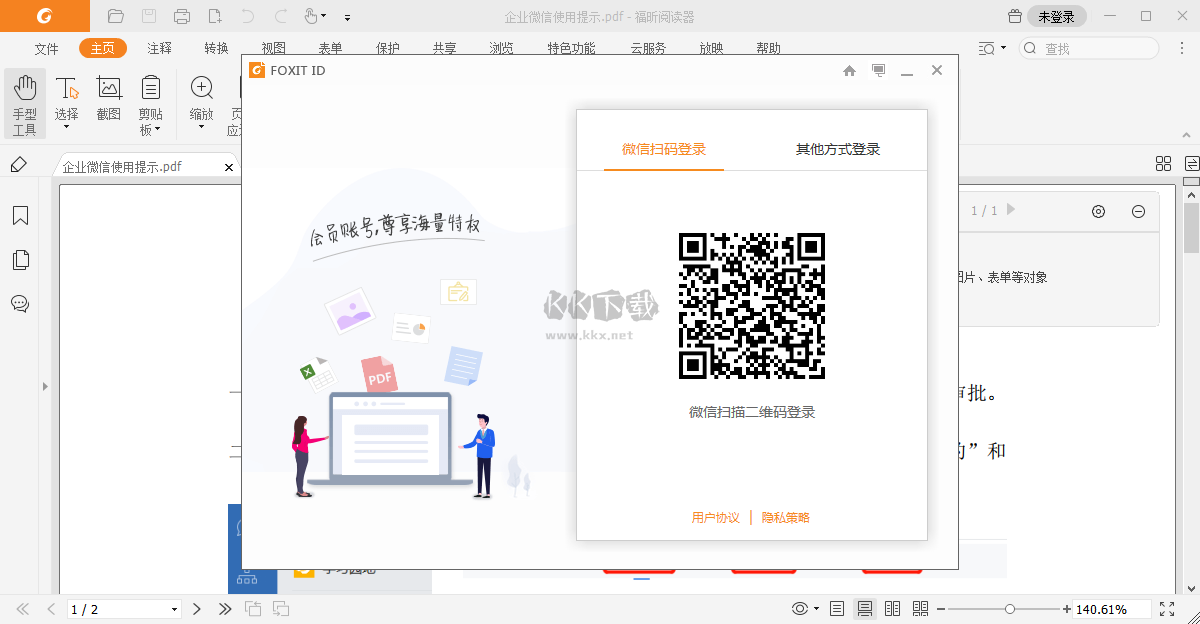Open the comments panel in left sidebar

tap(20, 304)
